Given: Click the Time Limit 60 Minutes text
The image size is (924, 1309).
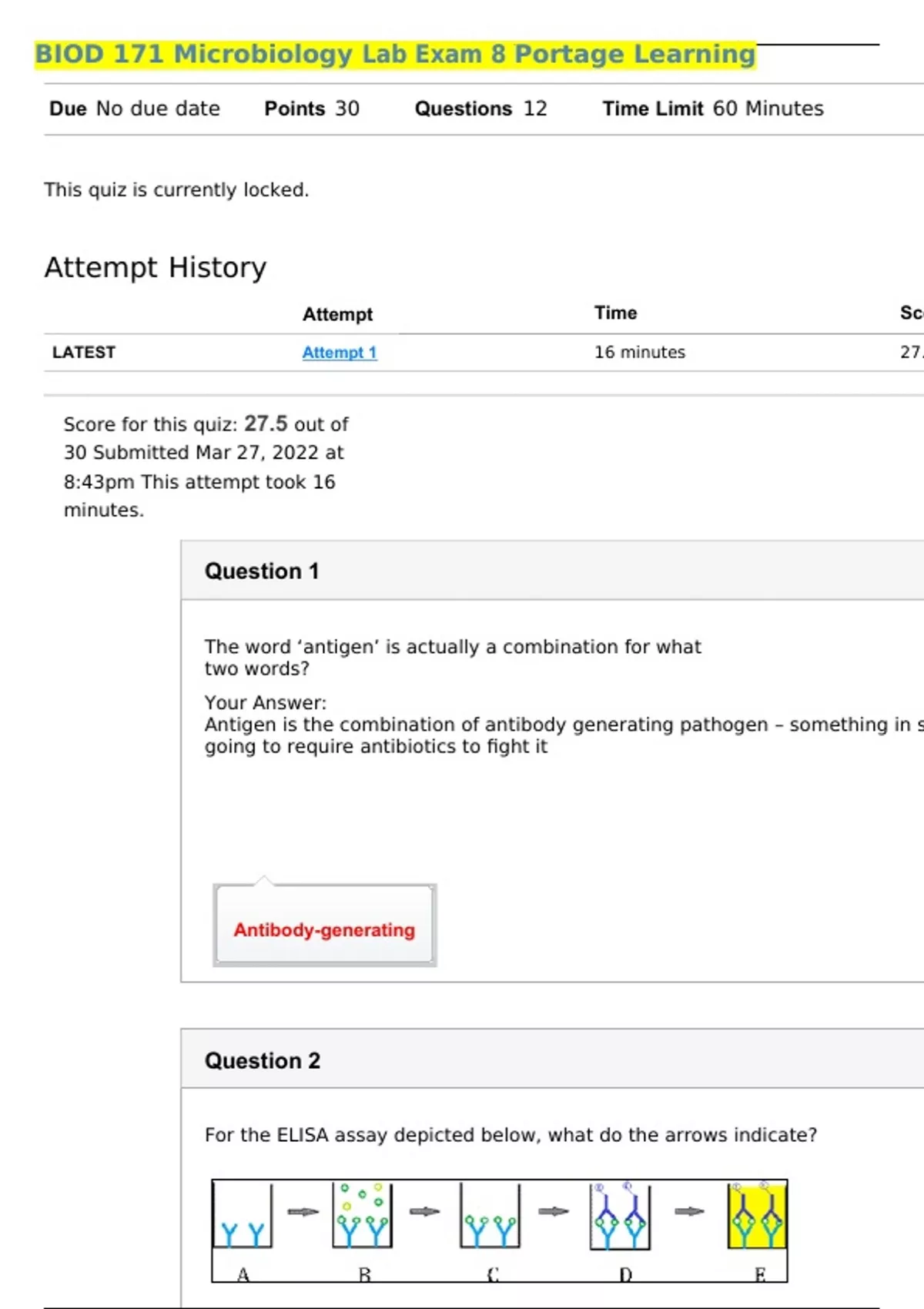Looking at the screenshot, I should click(712, 109).
